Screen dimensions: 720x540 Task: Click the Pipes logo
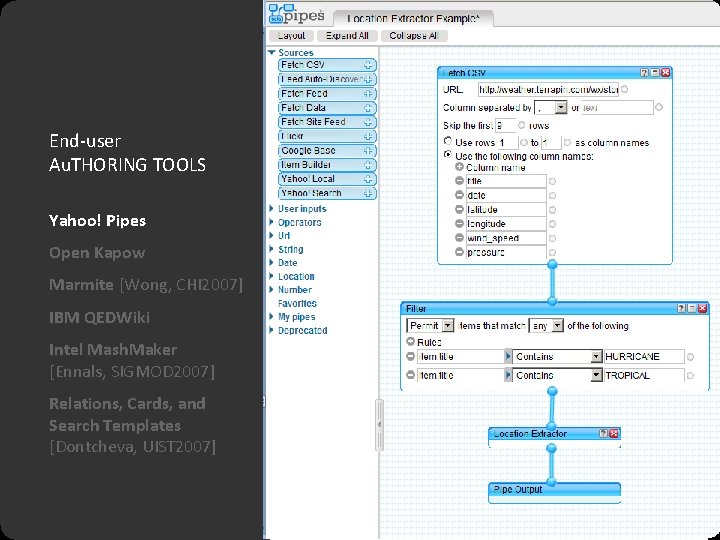296,15
